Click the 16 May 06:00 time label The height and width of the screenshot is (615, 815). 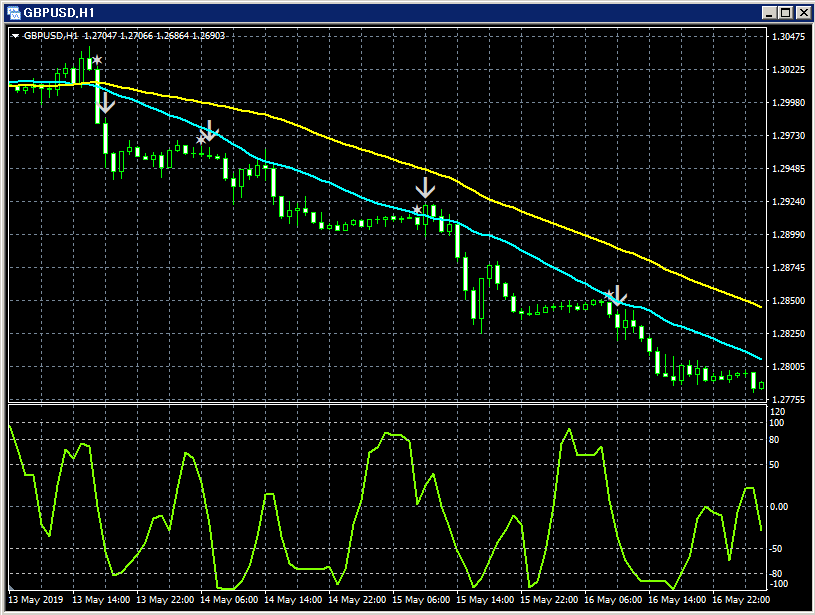[613, 600]
